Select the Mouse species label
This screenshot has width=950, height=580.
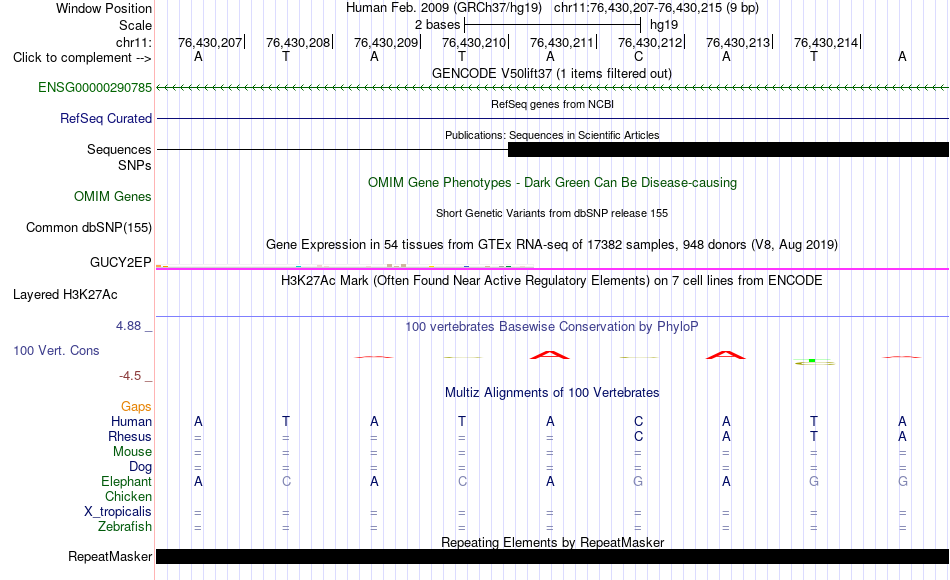coord(132,452)
